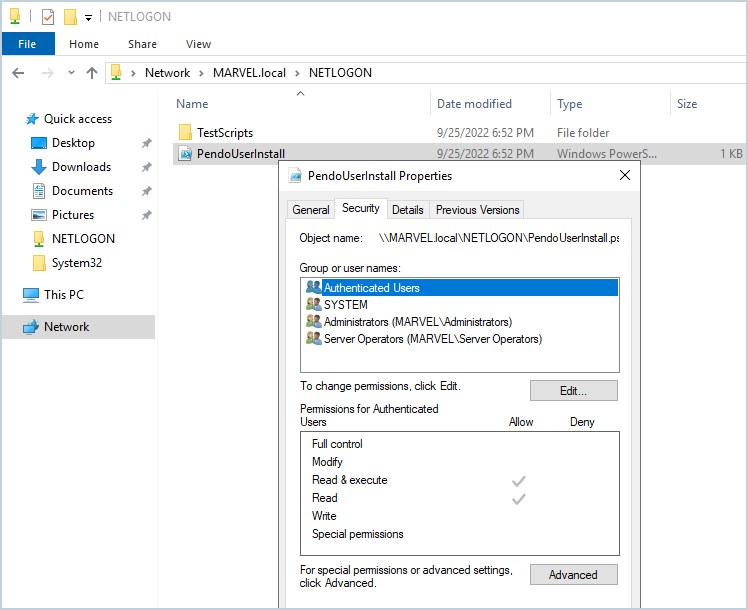Click the pin icon next to Downloads
This screenshot has height=610, width=748.
(146, 166)
